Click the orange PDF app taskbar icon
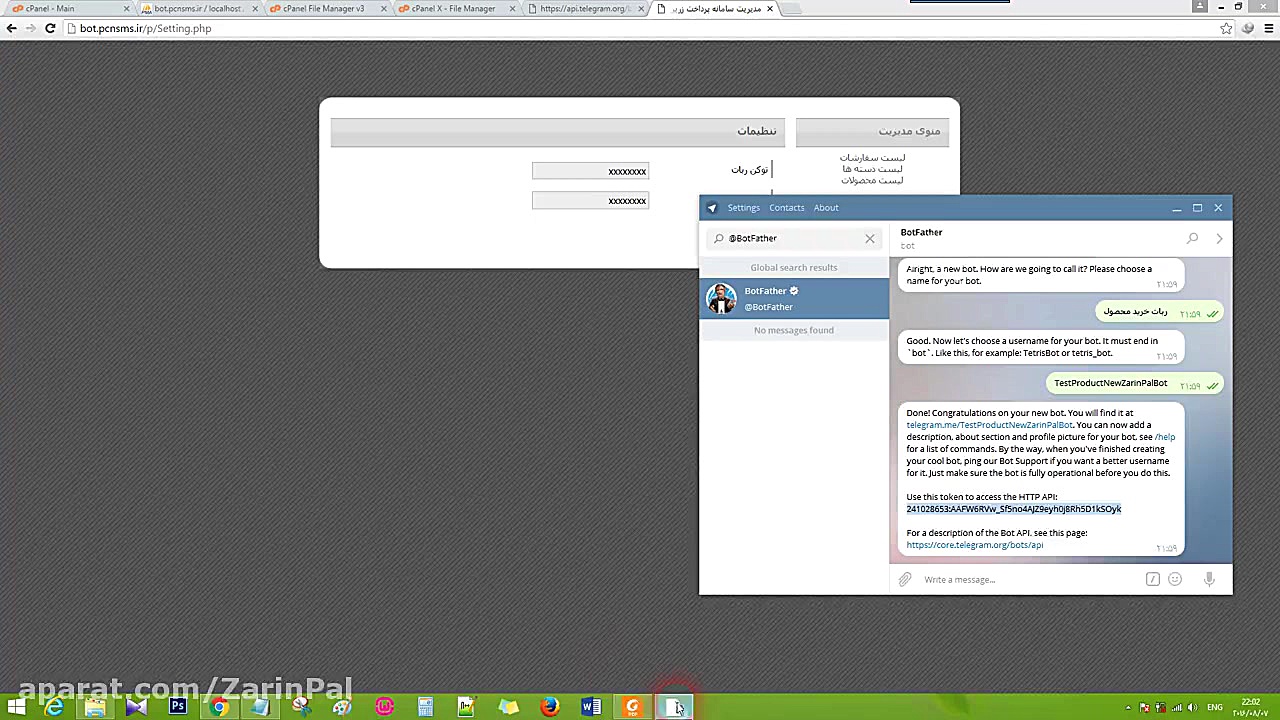1280x720 pixels. coord(632,707)
